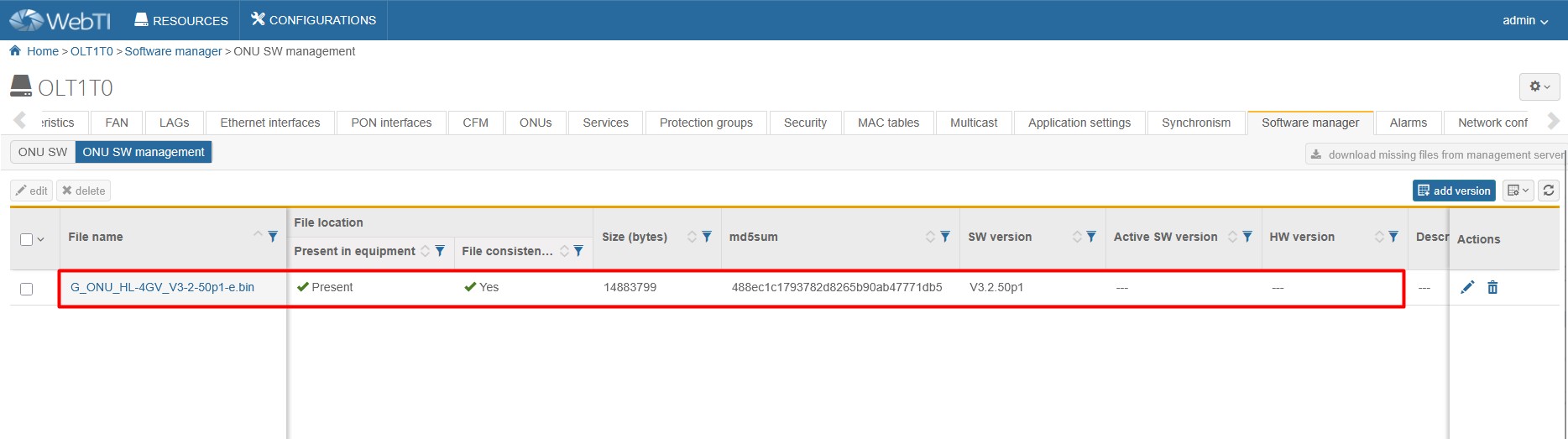1568x439 pixels.
Task: Open the Alarms tab
Action: point(1408,123)
